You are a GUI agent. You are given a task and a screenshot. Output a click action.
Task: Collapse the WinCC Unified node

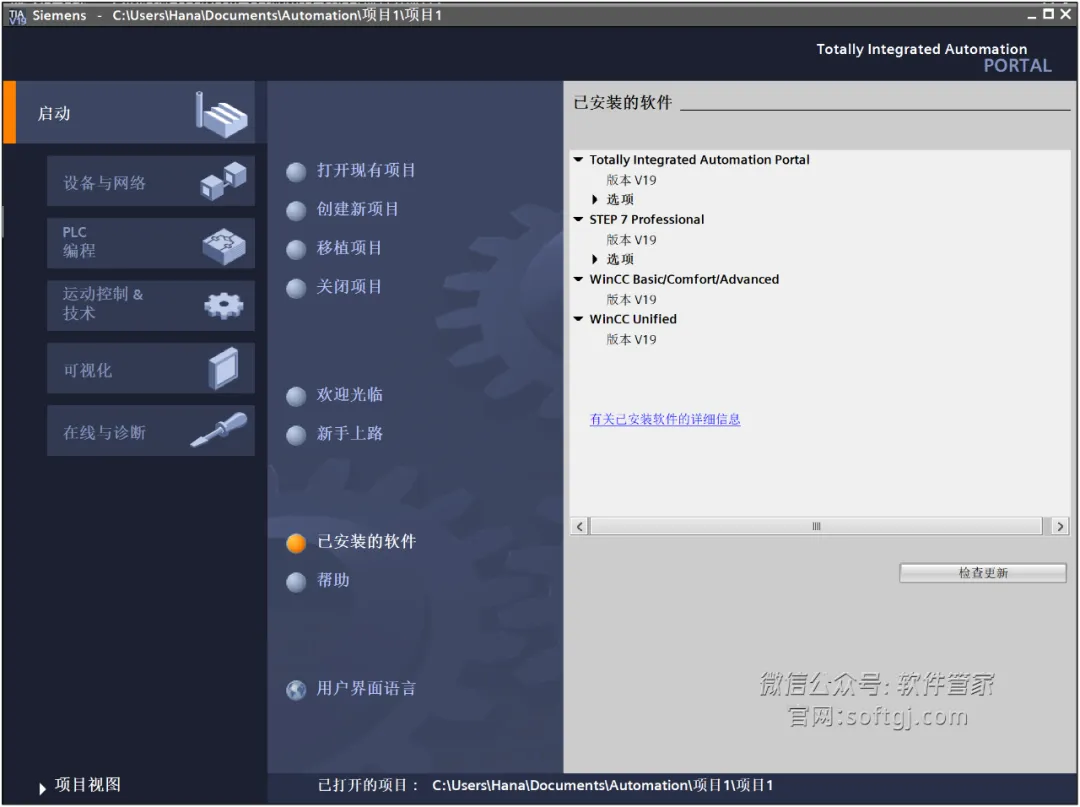(x=579, y=319)
